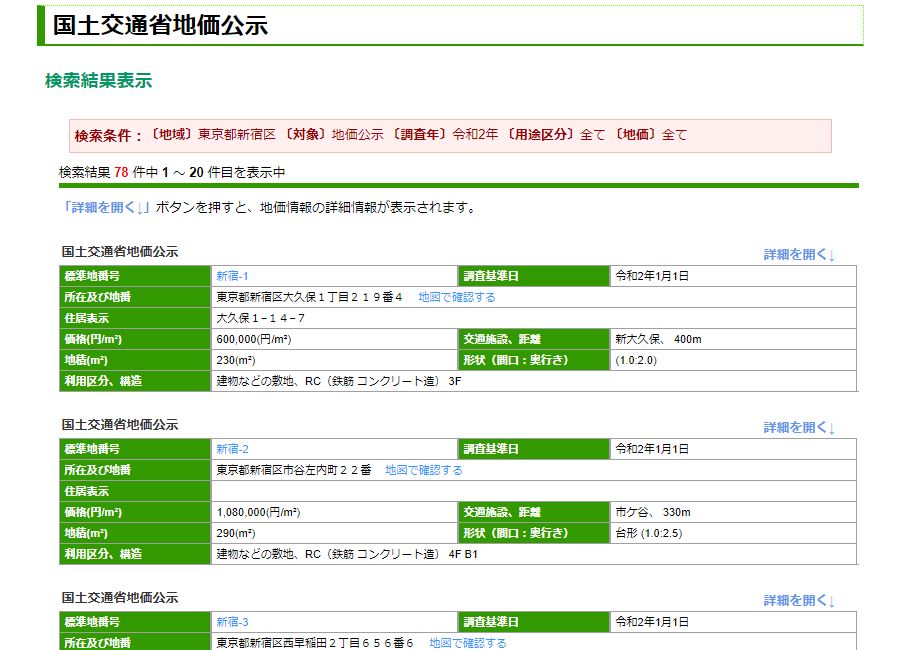Screen dimensions: 903x650
Task: Click 地図で確認する for 大久保1丁目219番4
Action: (457, 297)
